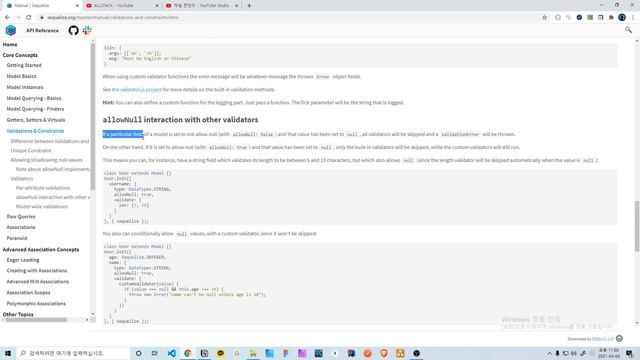The height and width of the screenshot is (360, 640).
Task: Open Raw Queries in sidebar
Action: point(21,216)
